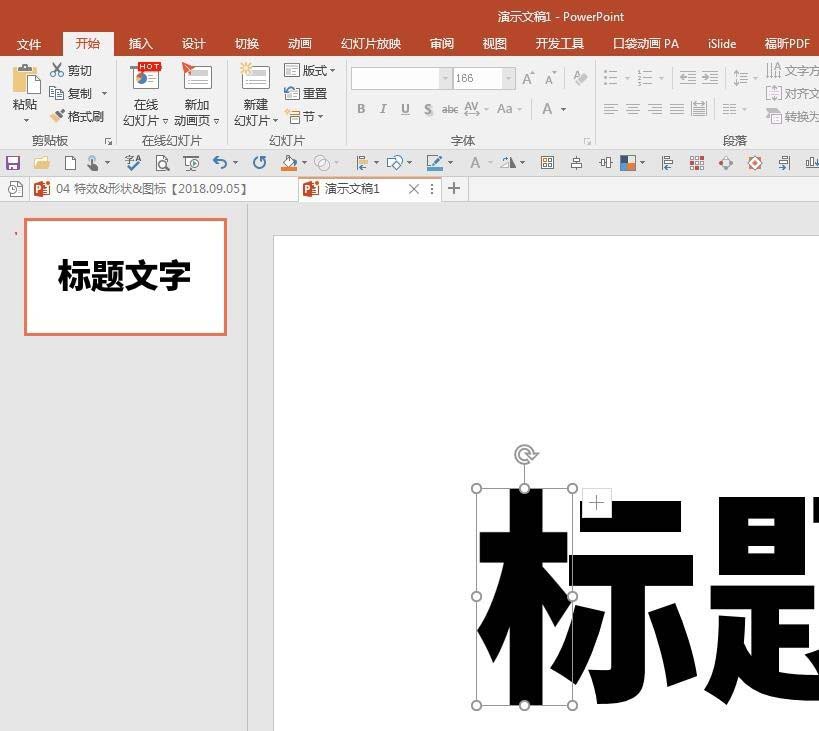
Task: Click the Bullets list icon
Action: point(611,78)
